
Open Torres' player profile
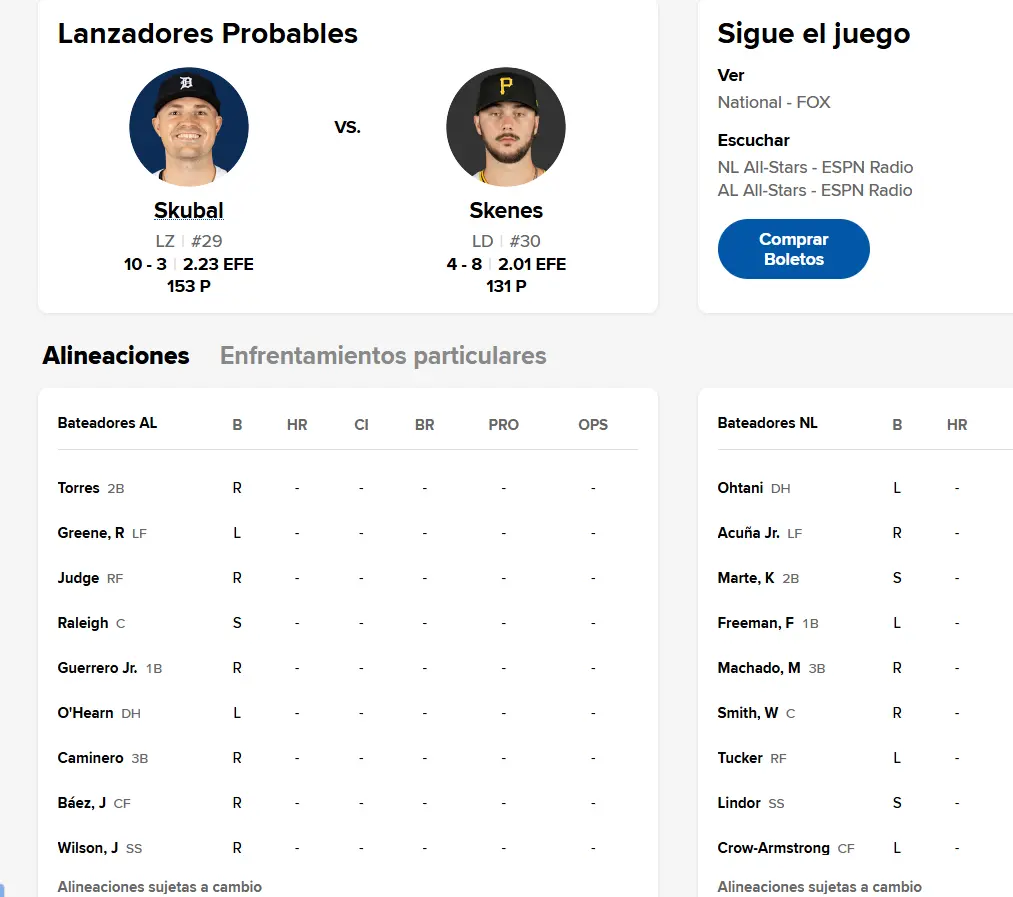pos(78,488)
